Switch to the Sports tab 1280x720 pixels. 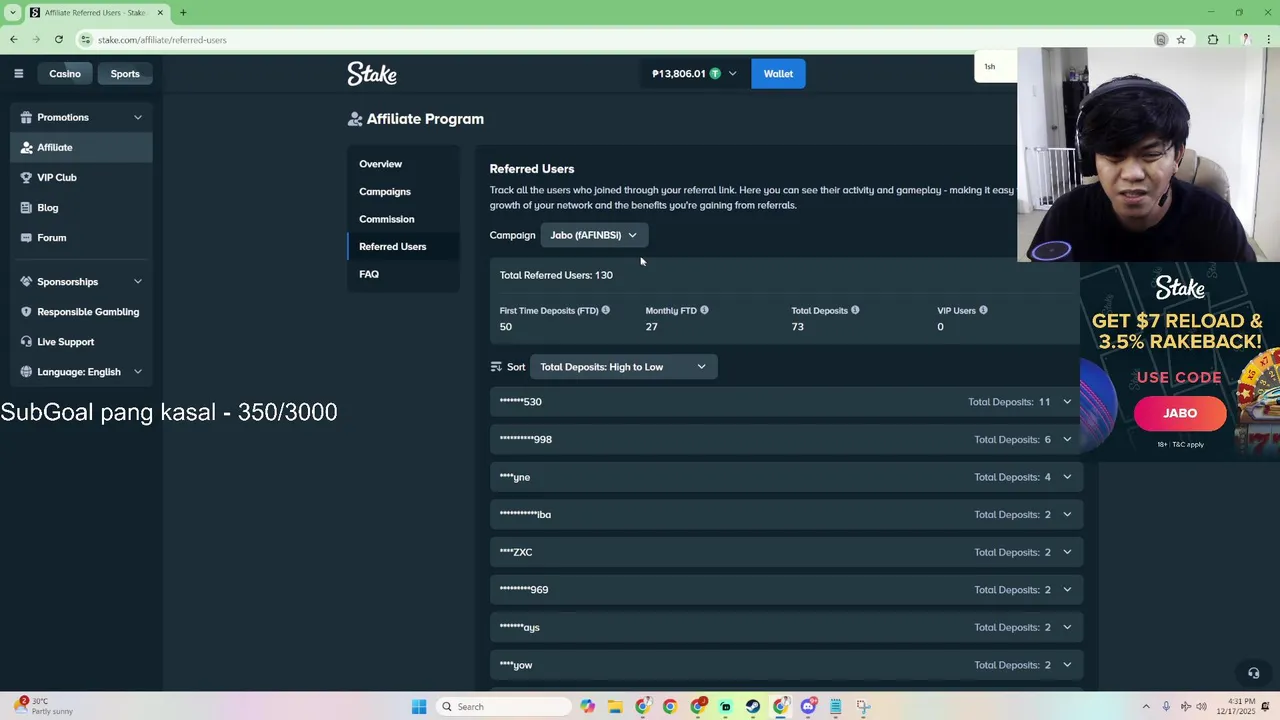(x=125, y=73)
